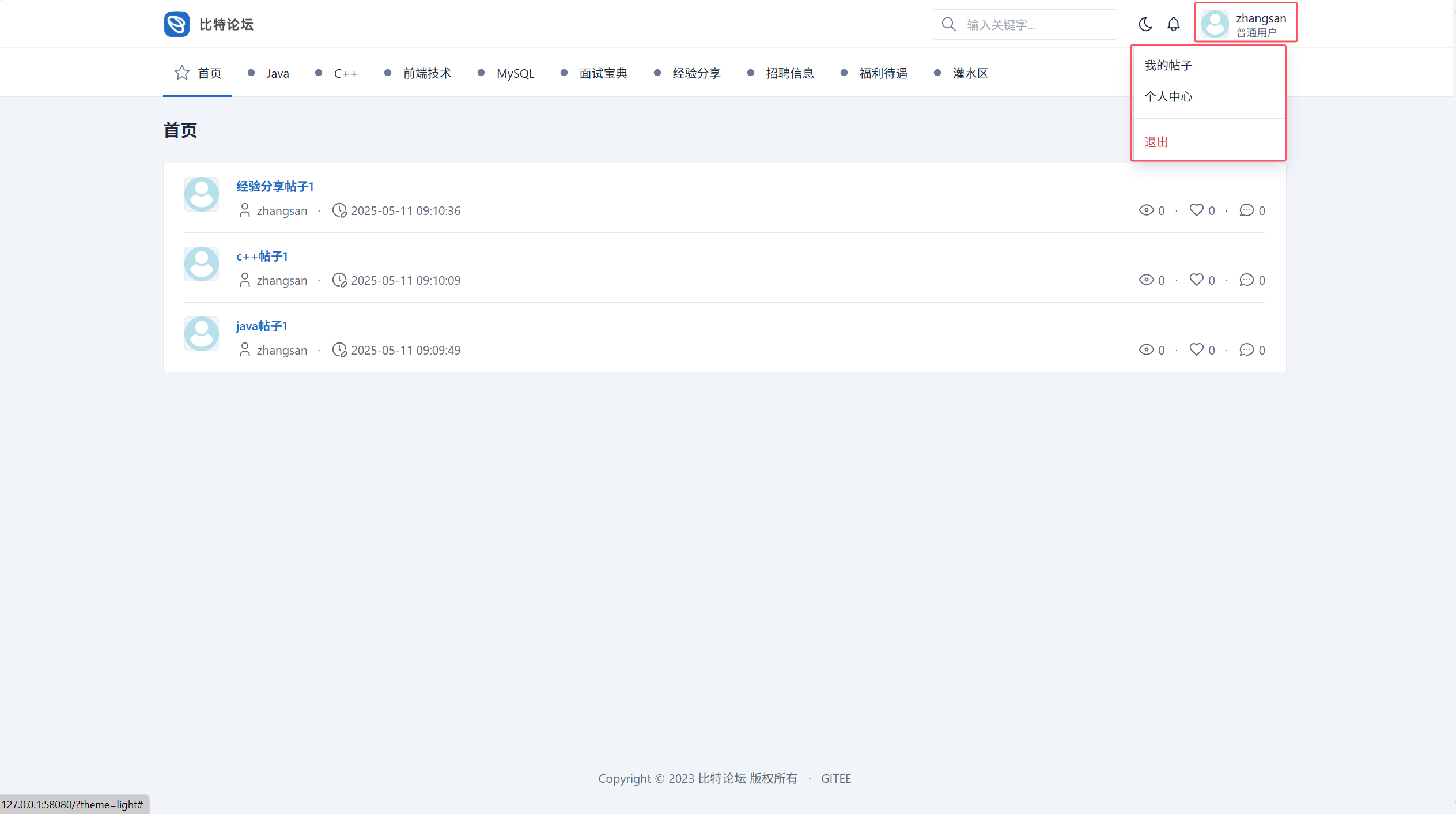Viewport: 1456px width, 814px height.
Task: Open post titled 经验分享帖子1
Action: 275,186
